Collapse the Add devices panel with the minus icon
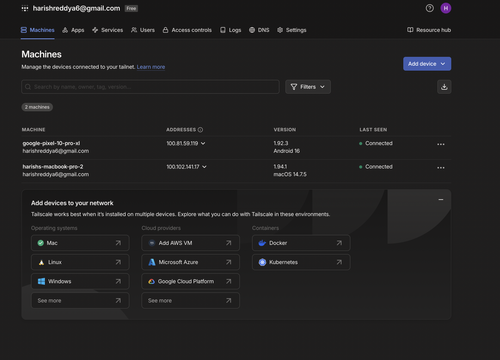This screenshot has height=360, width=500. click(441, 200)
